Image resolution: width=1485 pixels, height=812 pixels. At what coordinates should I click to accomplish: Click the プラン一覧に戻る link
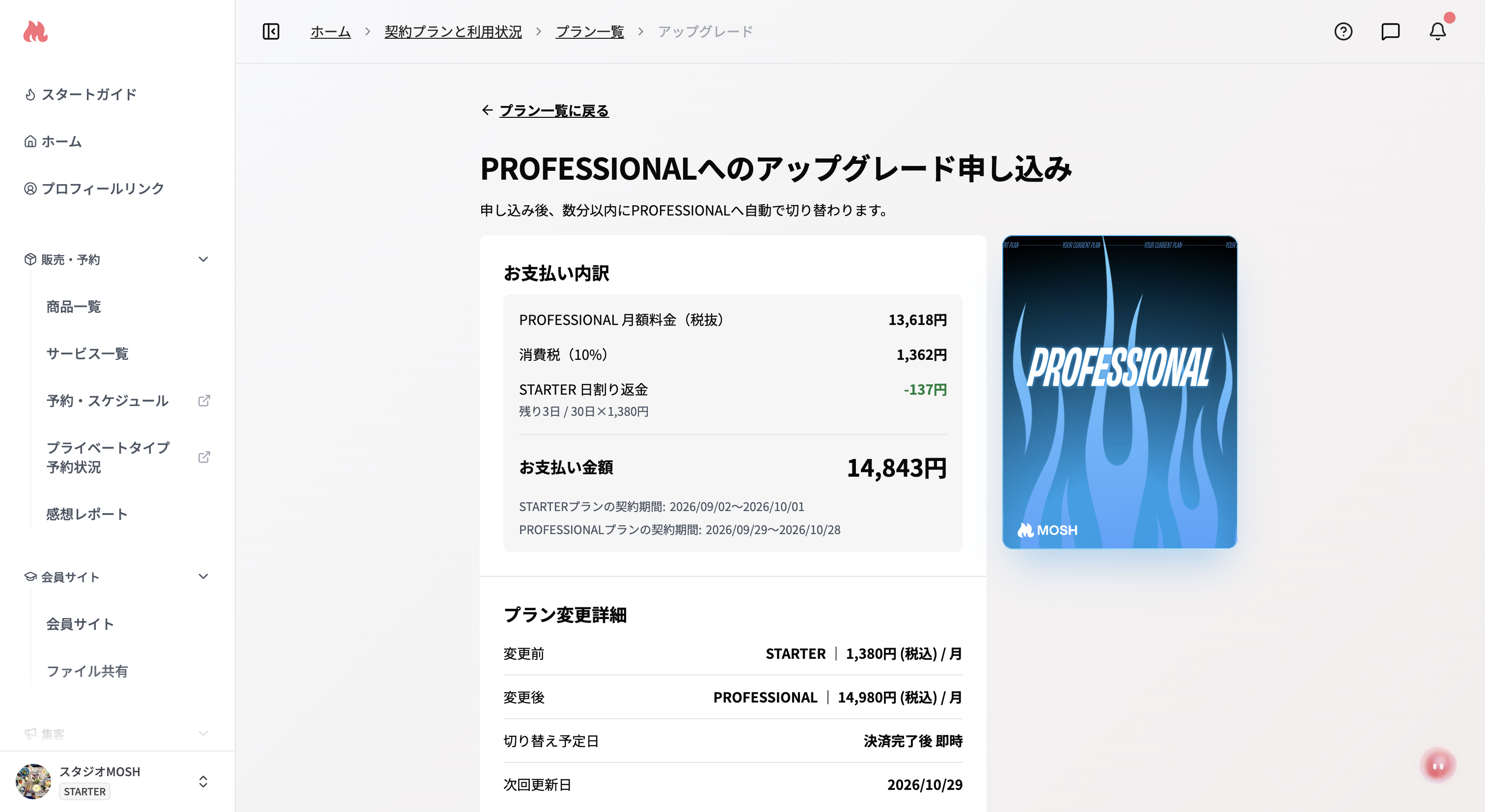coord(554,110)
